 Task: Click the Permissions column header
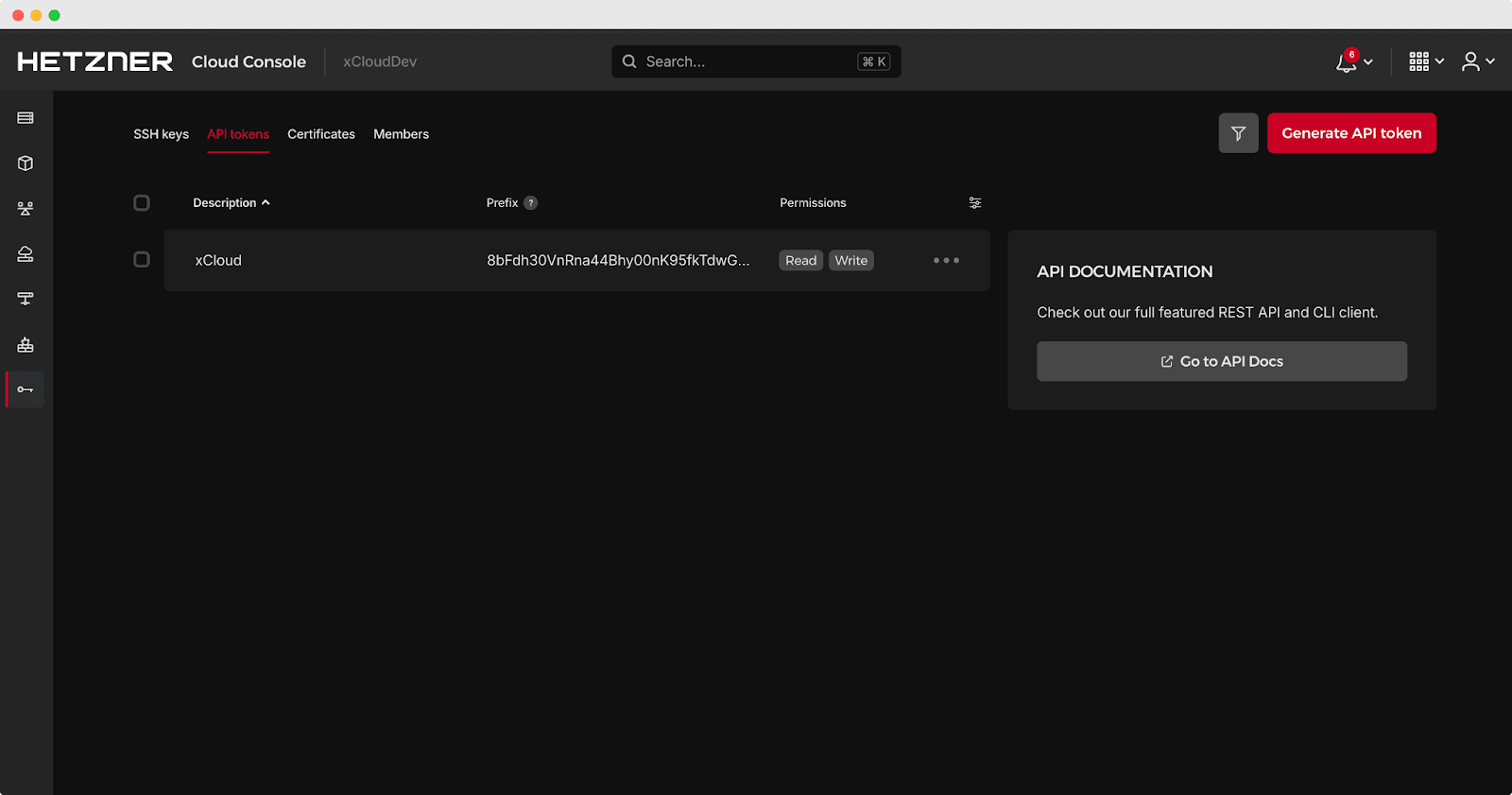(813, 203)
